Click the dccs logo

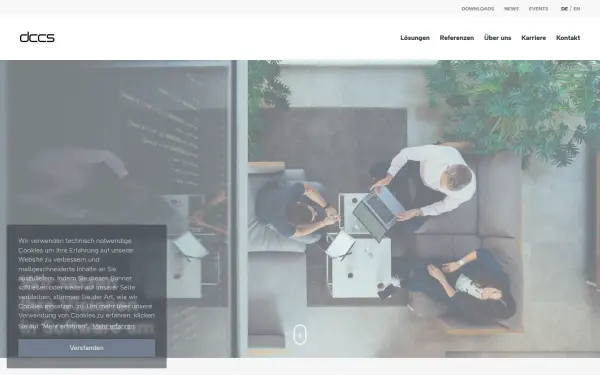(x=37, y=38)
